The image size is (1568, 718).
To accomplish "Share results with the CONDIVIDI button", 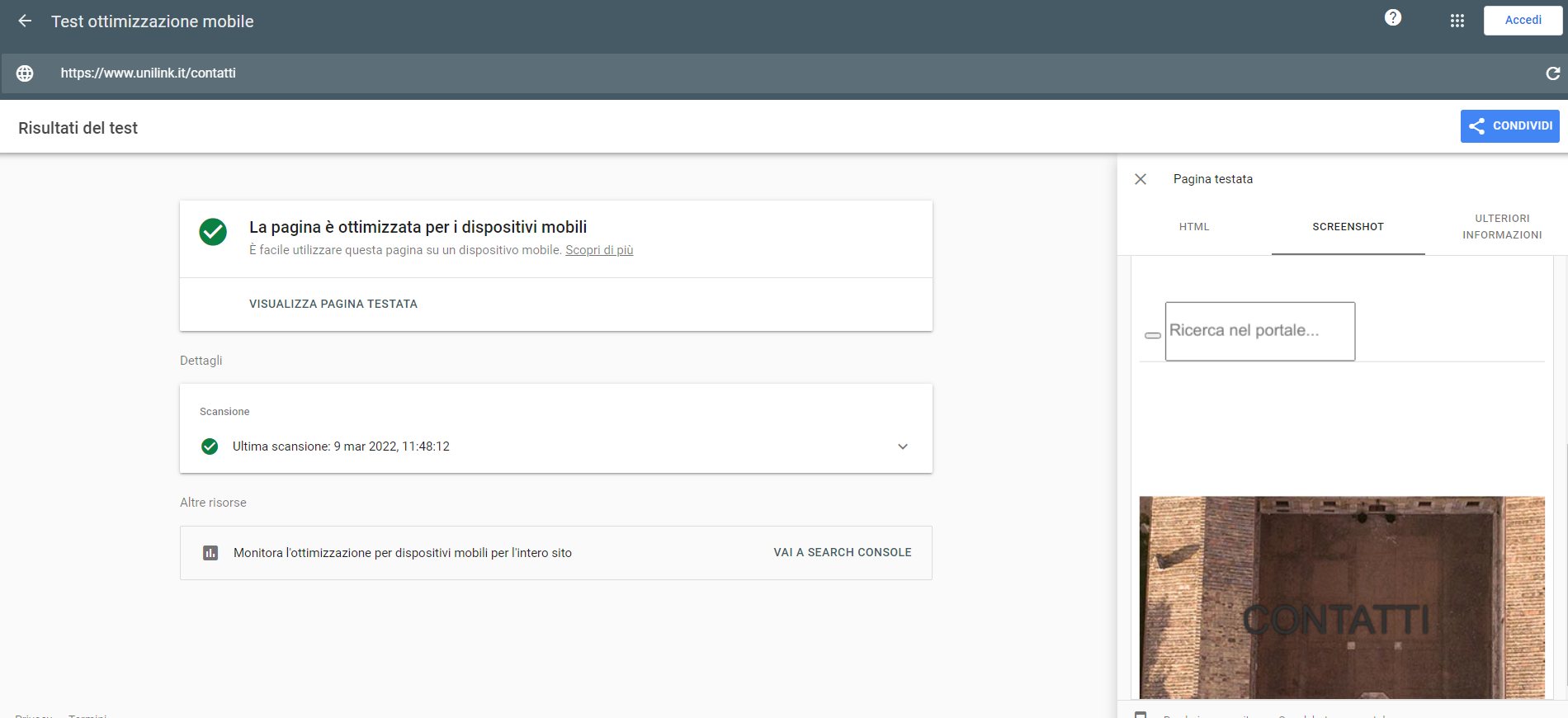I will click(1509, 126).
